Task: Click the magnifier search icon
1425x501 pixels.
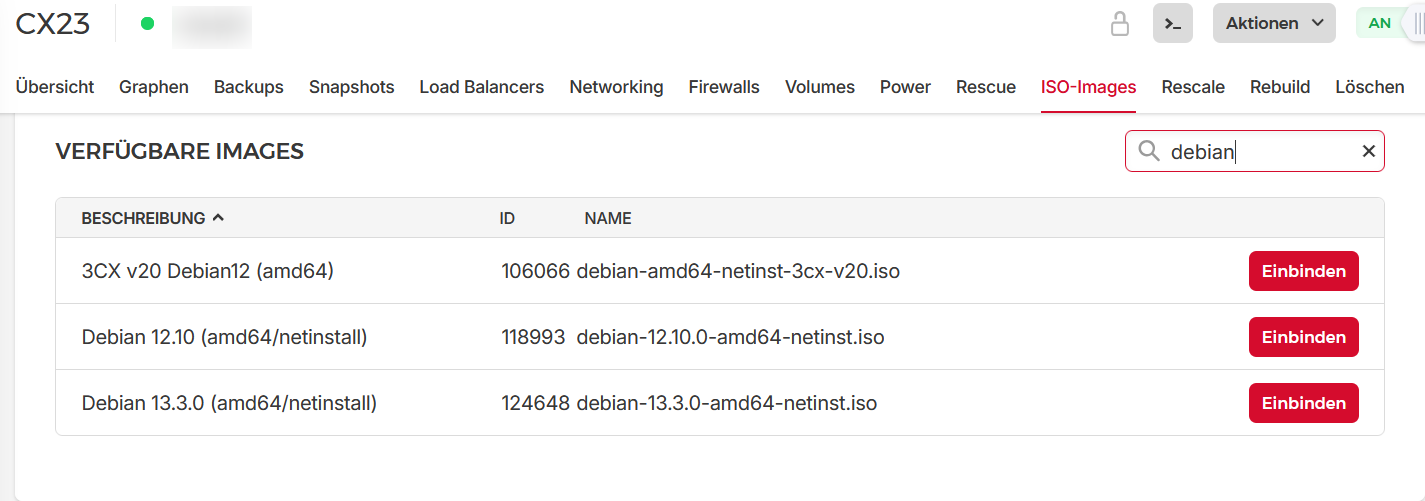Action: click(x=1149, y=151)
